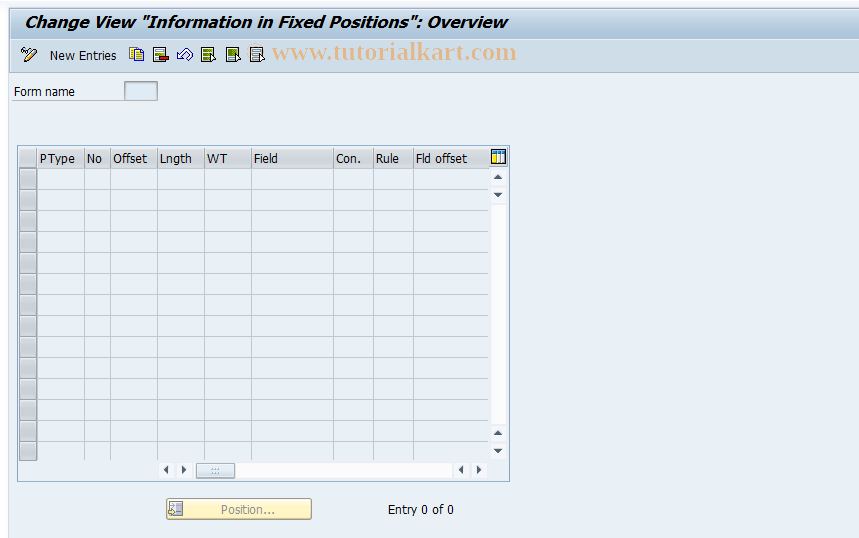The width and height of the screenshot is (859, 538).
Task: Click the Delete entry icon
Action: click(x=161, y=55)
